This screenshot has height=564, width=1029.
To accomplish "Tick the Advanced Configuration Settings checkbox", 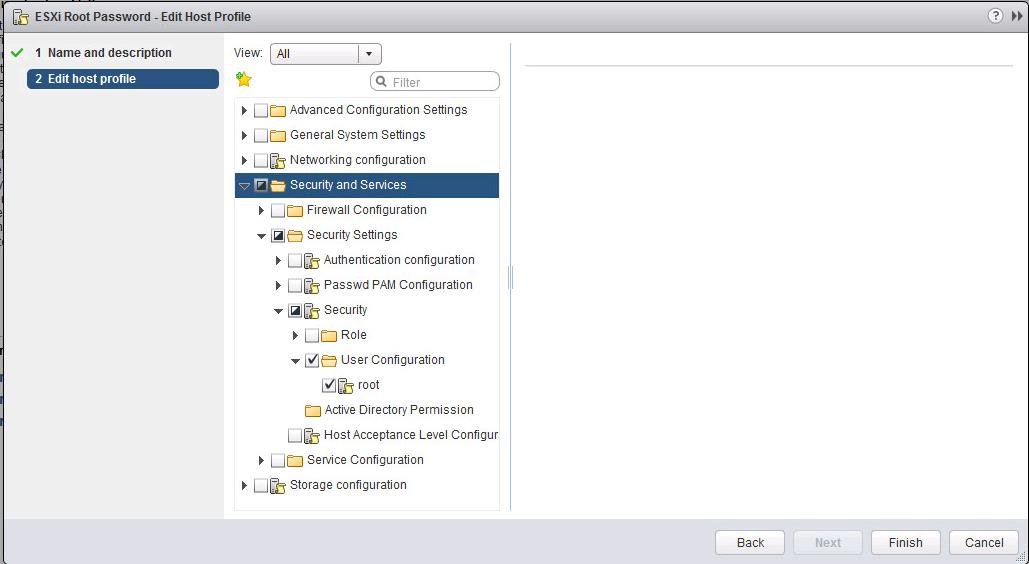I will [x=261, y=110].
